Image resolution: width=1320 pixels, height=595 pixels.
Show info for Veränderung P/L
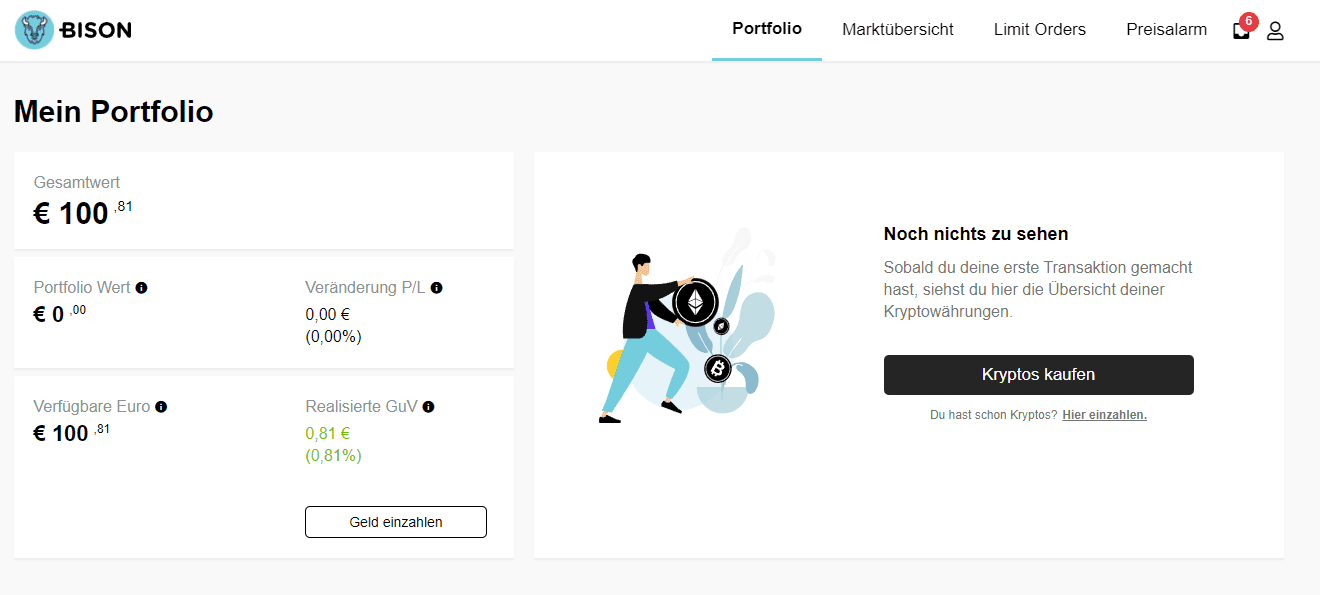[x=436, y=288]
